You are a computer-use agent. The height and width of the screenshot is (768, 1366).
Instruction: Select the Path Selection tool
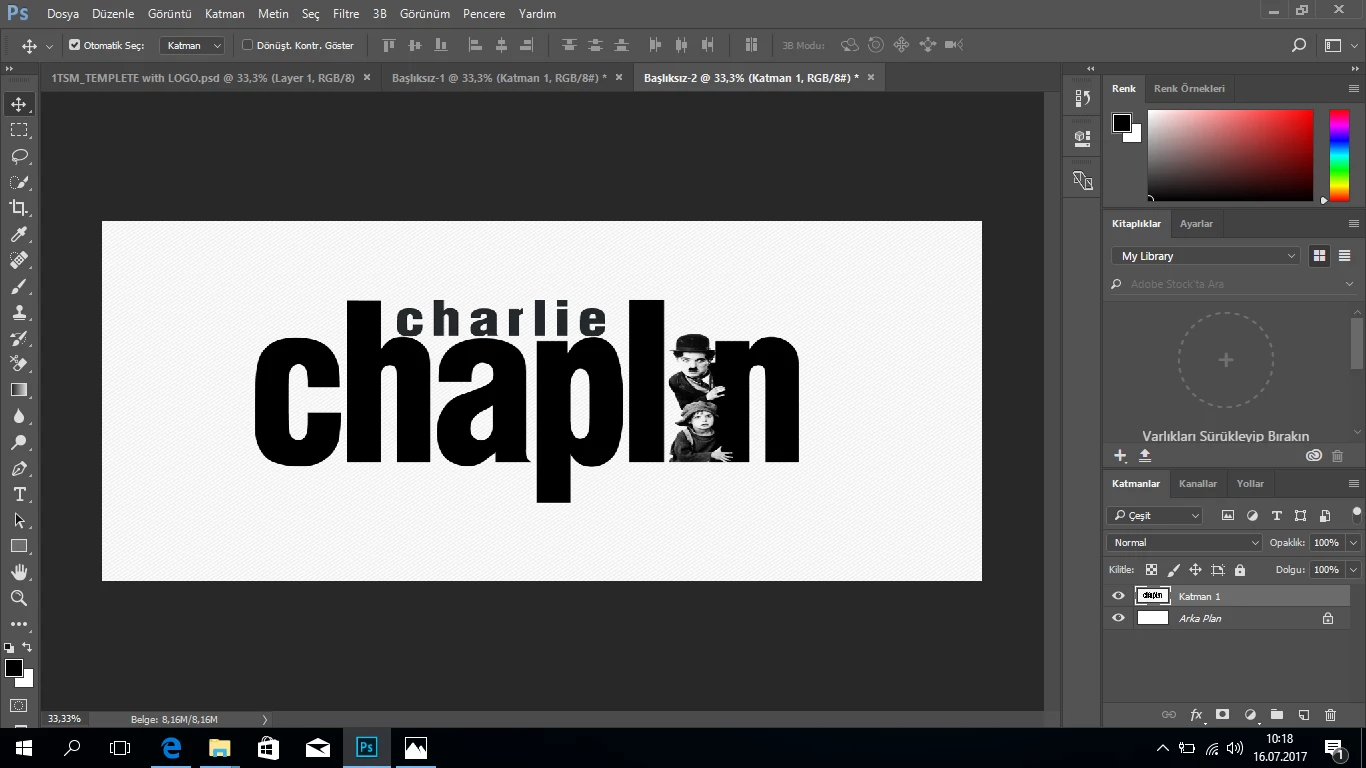click(x=18, y=520)
